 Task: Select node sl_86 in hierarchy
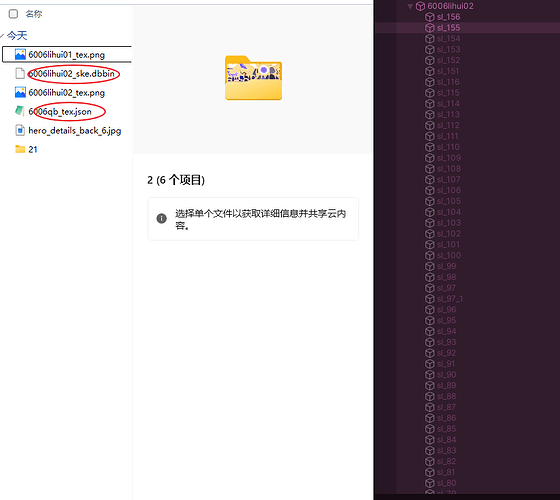[446, 418]
